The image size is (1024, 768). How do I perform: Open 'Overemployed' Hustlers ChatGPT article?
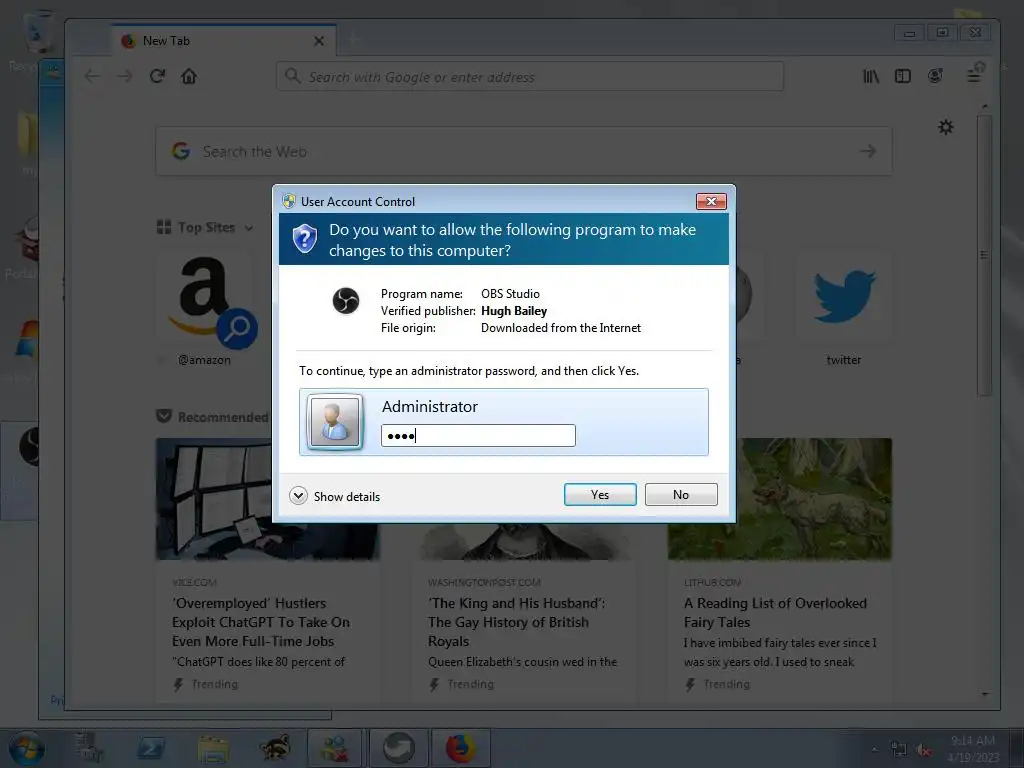261,622
